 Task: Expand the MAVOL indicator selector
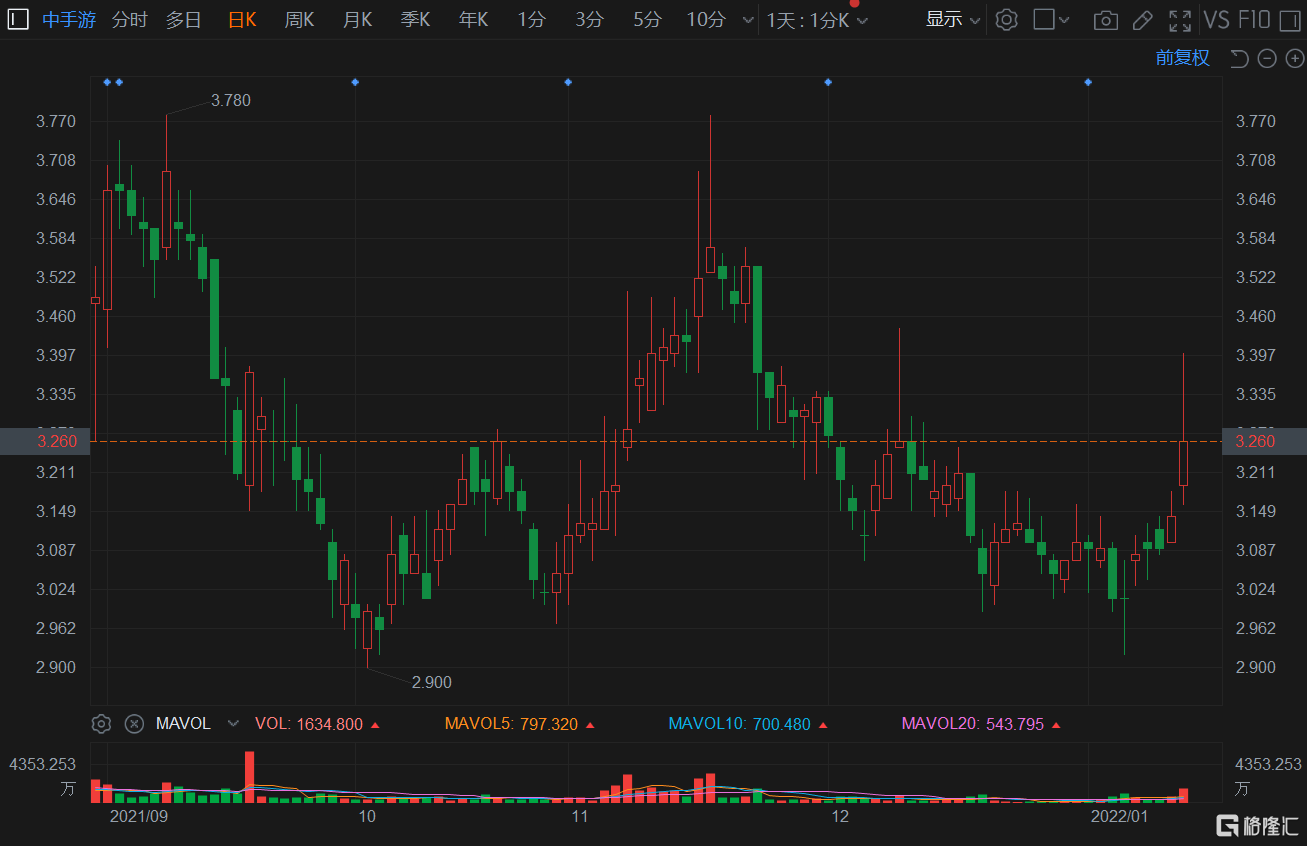233,723
